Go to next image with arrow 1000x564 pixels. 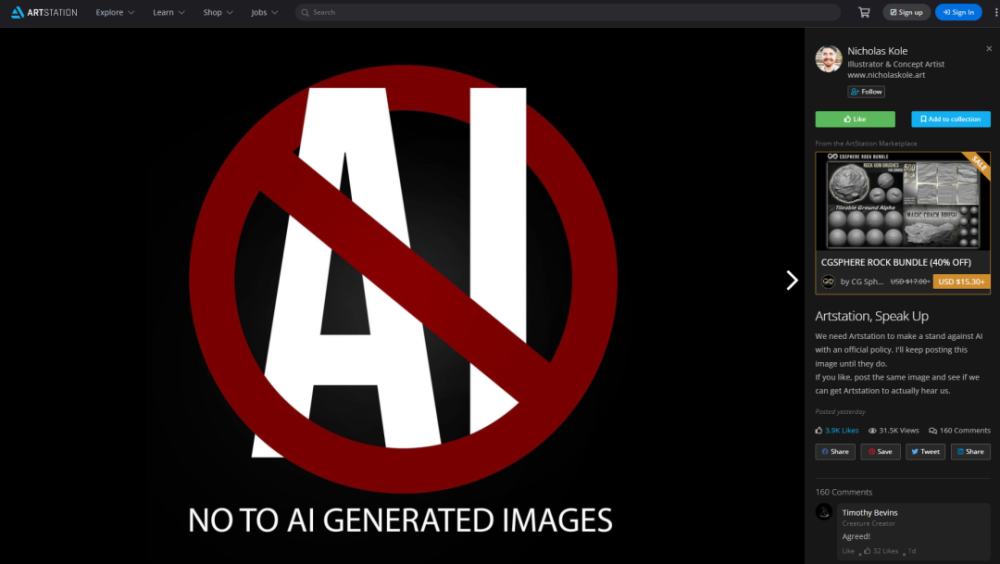coord(791,280)
